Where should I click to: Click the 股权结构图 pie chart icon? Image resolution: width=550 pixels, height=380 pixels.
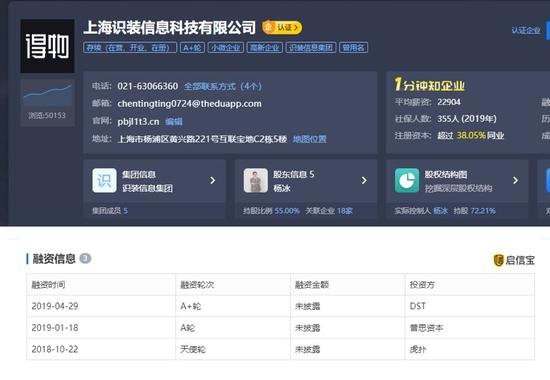pos(407,180)
